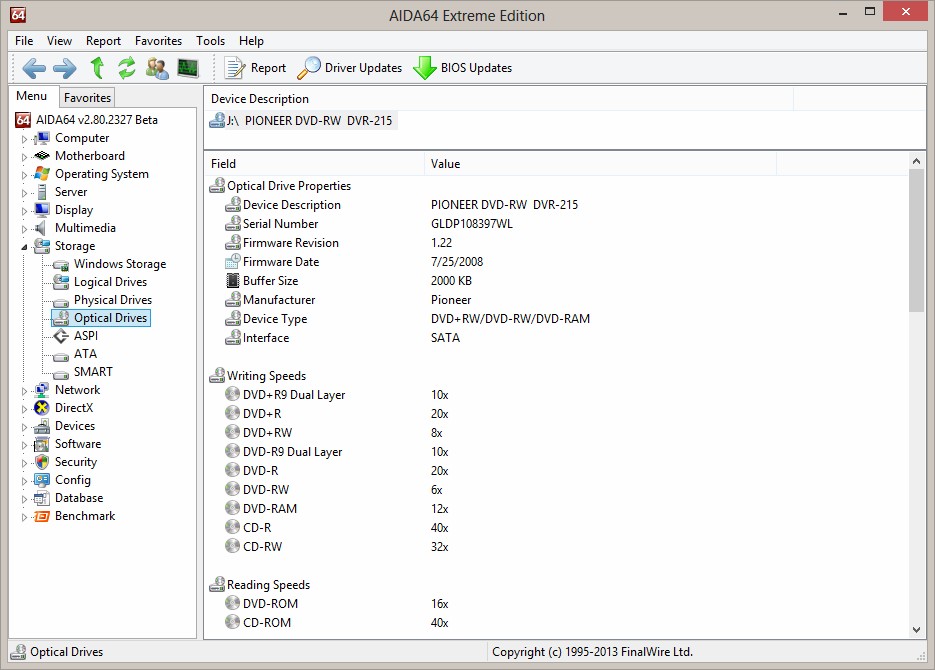The height and width of the screenshot is (670, 935).
Task: Switch to the Favorites tab
Action: 88,97
